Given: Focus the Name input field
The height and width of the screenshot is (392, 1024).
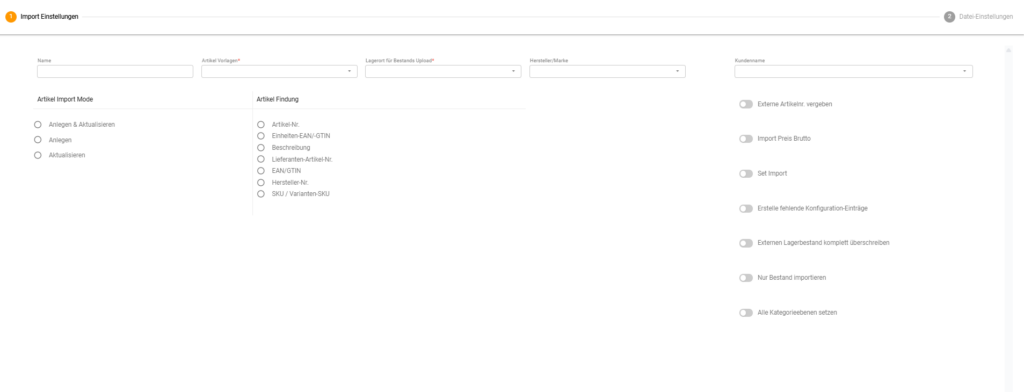Looking at the screenshot, I should tap(115, 71).
